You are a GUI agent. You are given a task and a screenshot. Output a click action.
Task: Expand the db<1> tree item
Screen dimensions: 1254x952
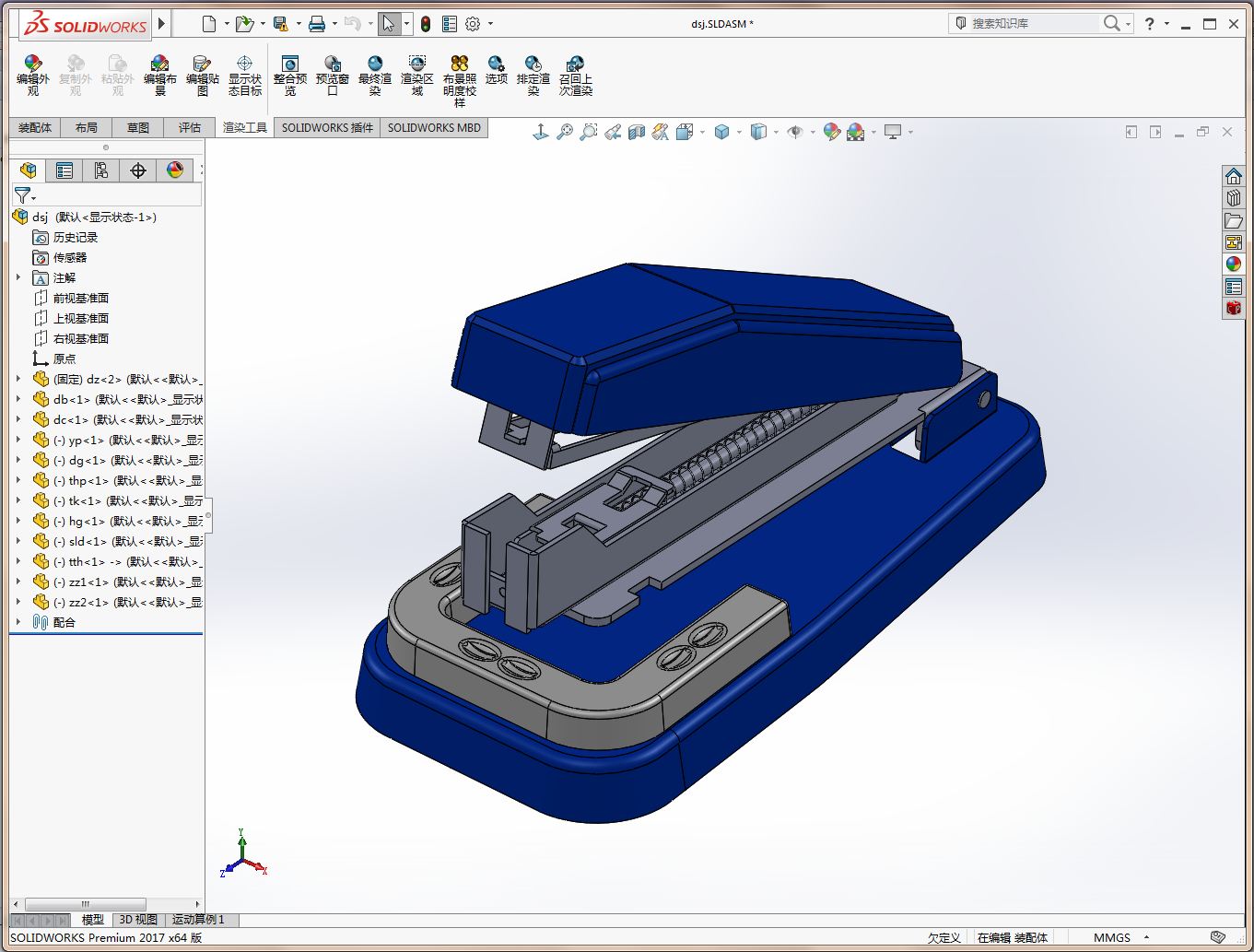tap(20, 399)
